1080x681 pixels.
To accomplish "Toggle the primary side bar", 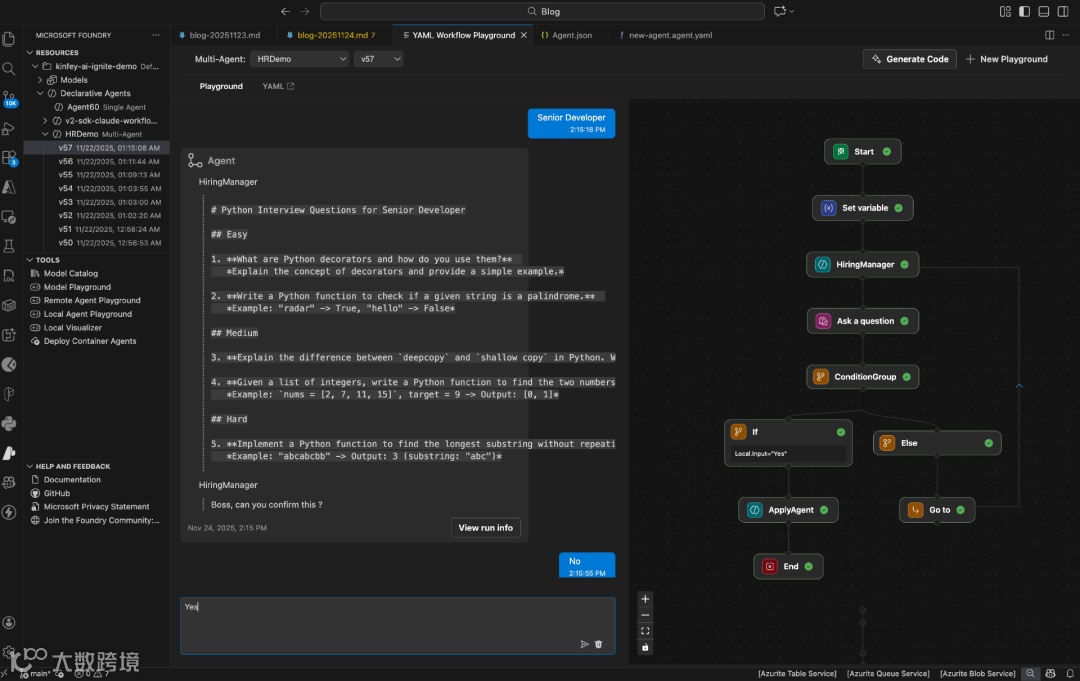I will tap(1024, 11).
